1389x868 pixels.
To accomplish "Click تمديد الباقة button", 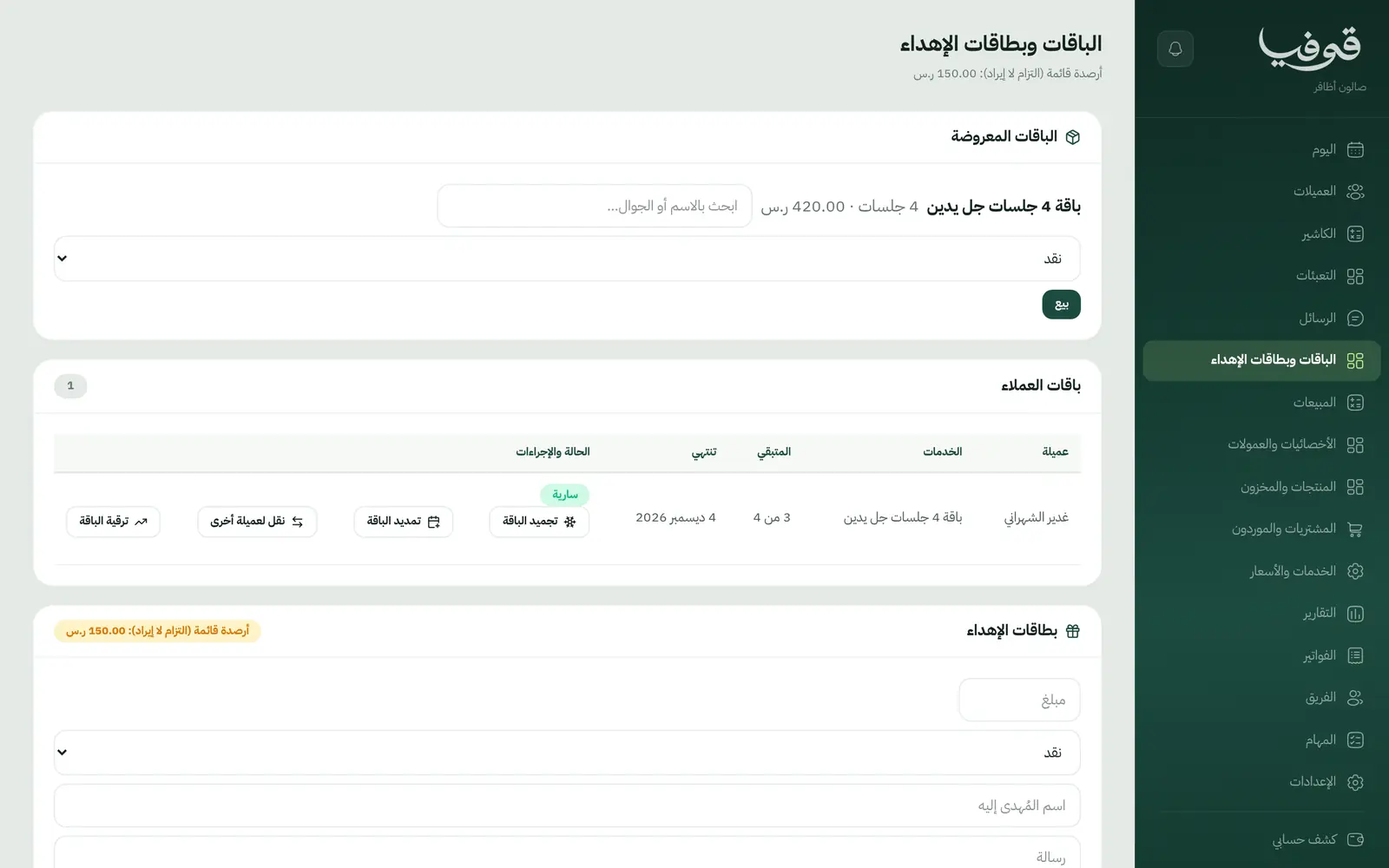I will click(x=404, y=522).
